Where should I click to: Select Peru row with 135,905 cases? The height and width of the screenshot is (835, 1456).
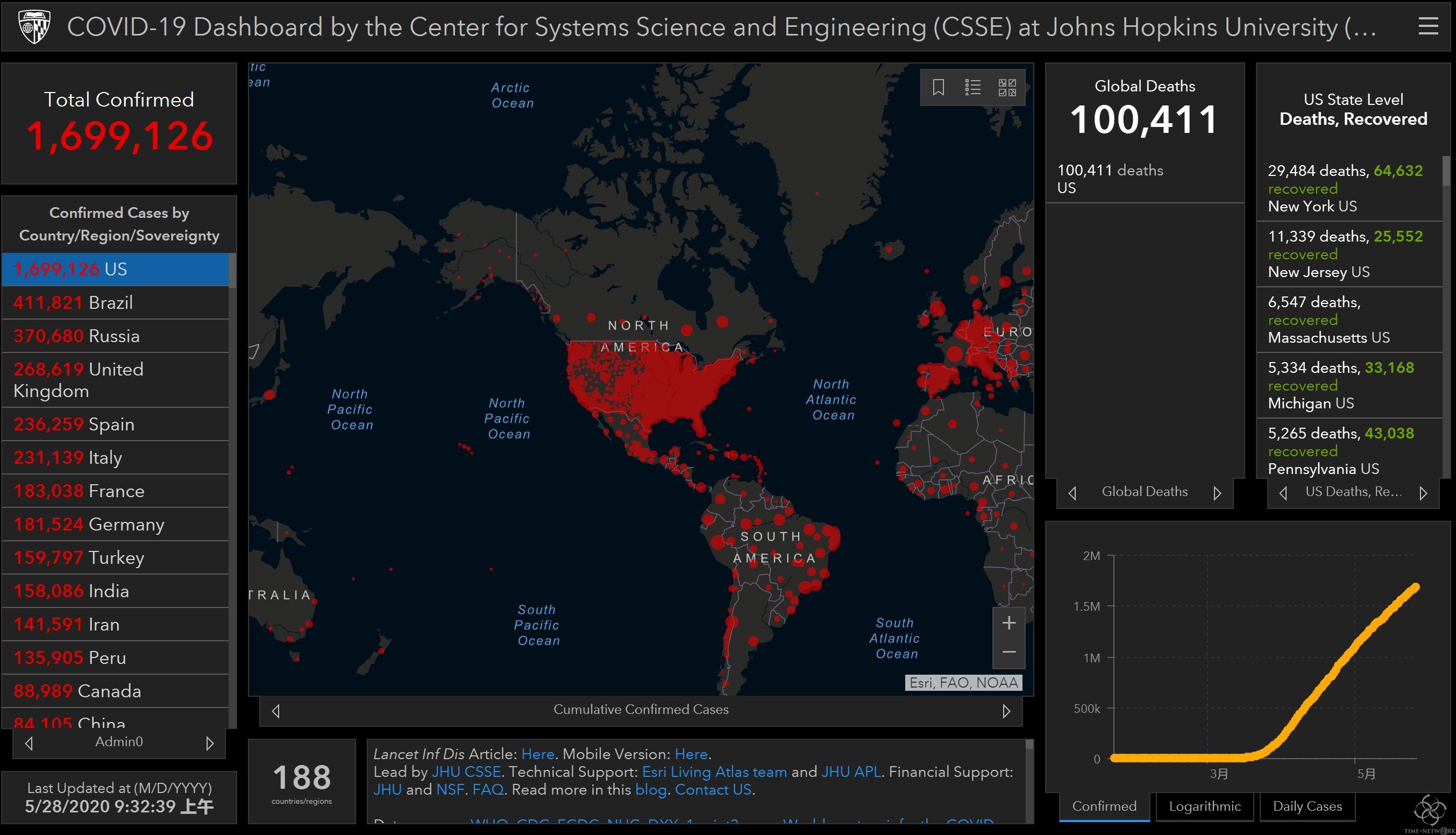[x=115, y=657]
